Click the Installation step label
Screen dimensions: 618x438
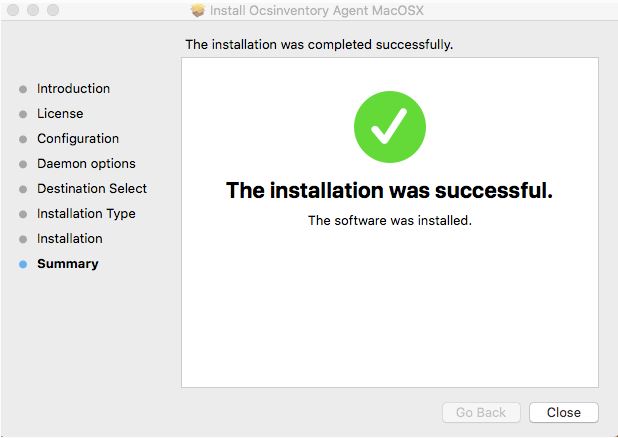tap(70, 239)
